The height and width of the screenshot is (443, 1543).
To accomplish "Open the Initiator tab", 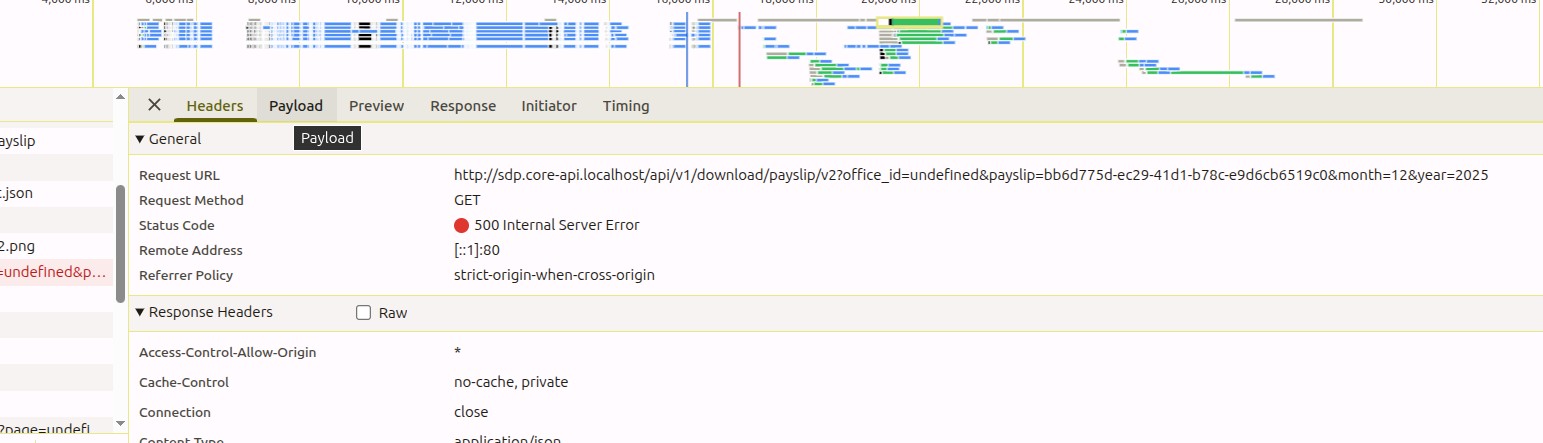I will [x=549, y=105].
